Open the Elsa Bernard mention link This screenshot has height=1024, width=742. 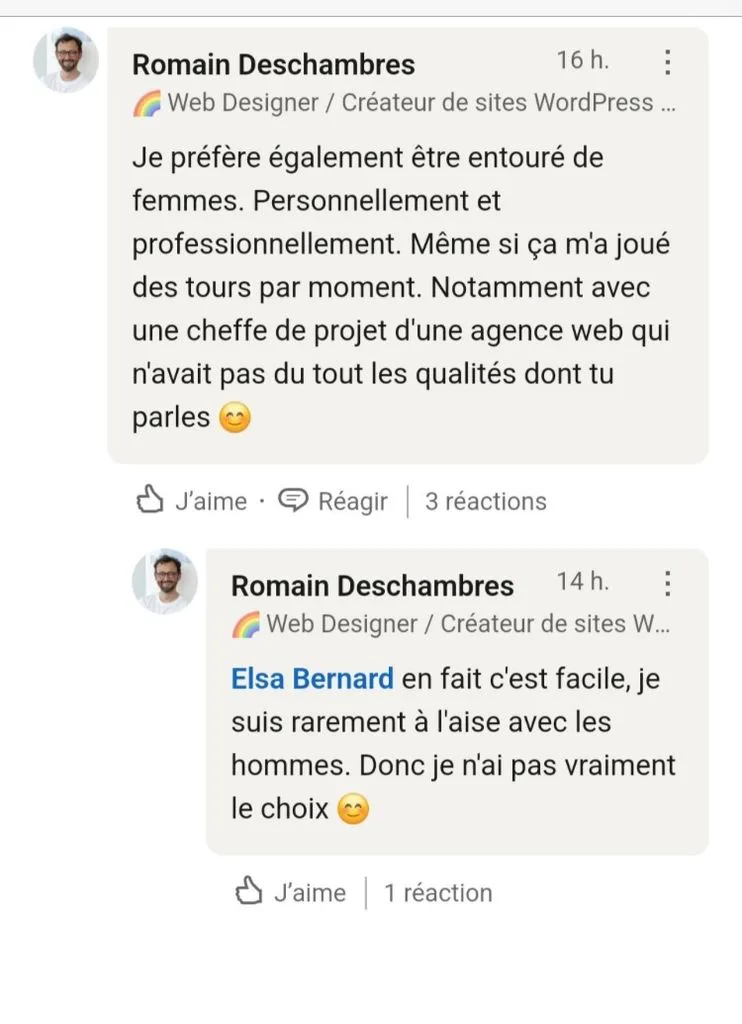(x=312, y=679)
